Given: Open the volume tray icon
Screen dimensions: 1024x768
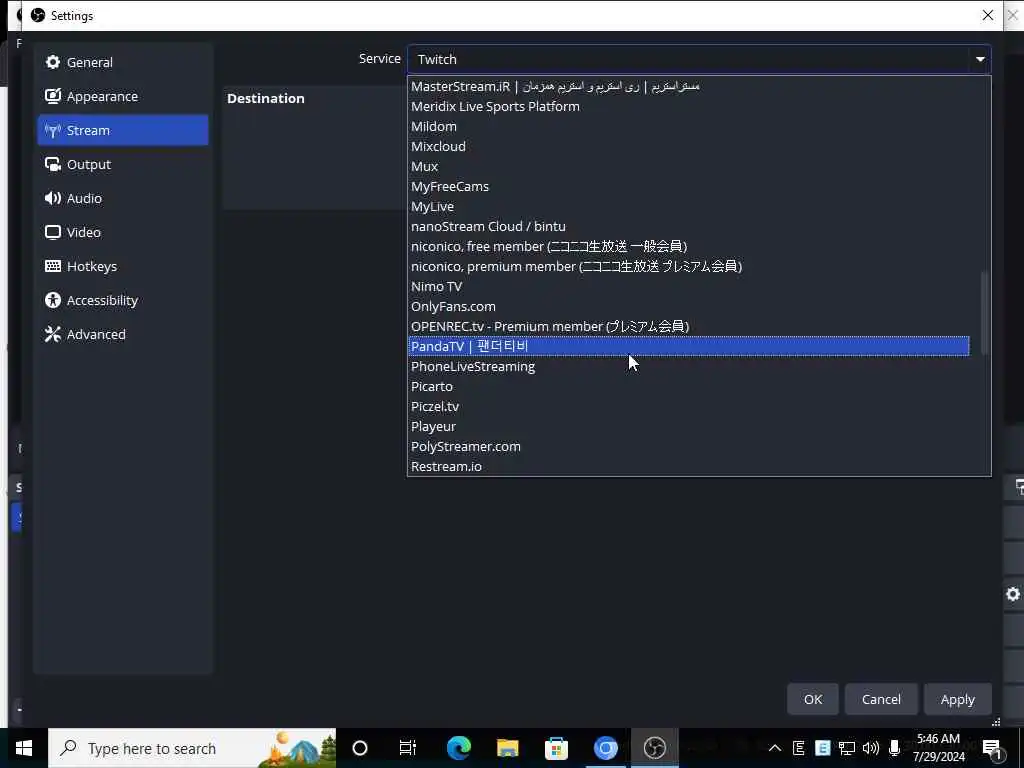Looking at the screenshot, I should click(x=871, y=748).
